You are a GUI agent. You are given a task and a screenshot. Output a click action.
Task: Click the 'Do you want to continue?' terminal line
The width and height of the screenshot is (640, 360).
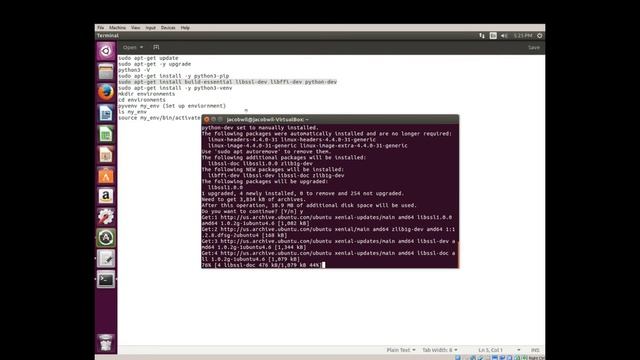(x=252, y=211)
